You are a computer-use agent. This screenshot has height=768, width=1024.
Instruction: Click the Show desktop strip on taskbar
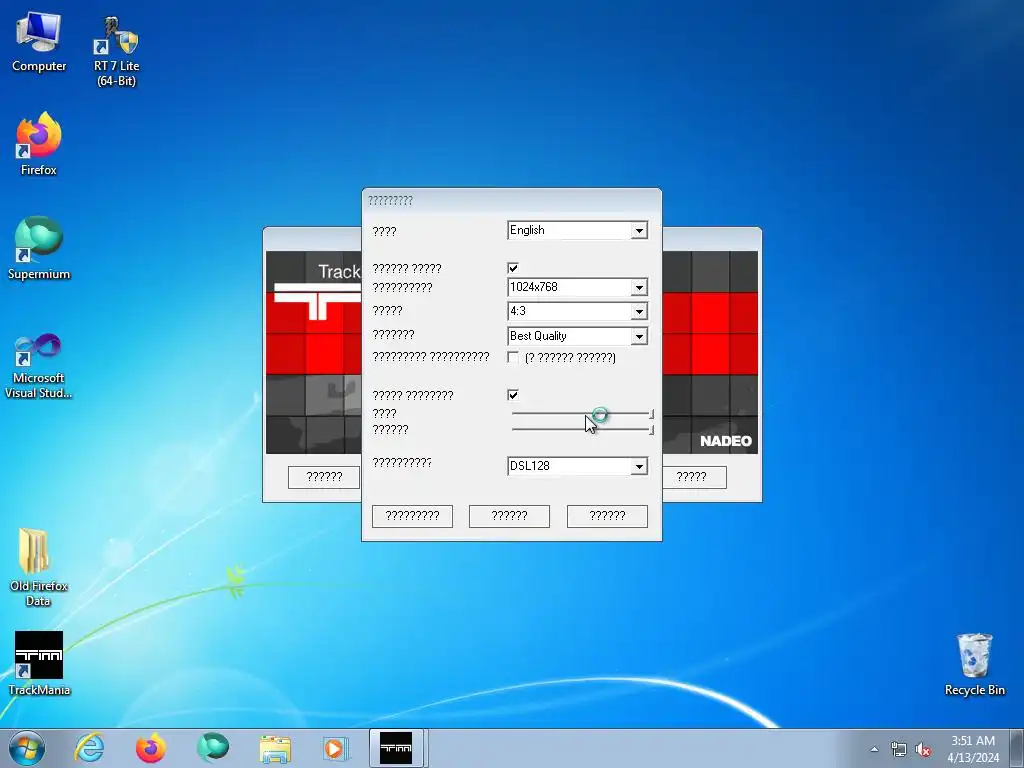pos(1017,748)
